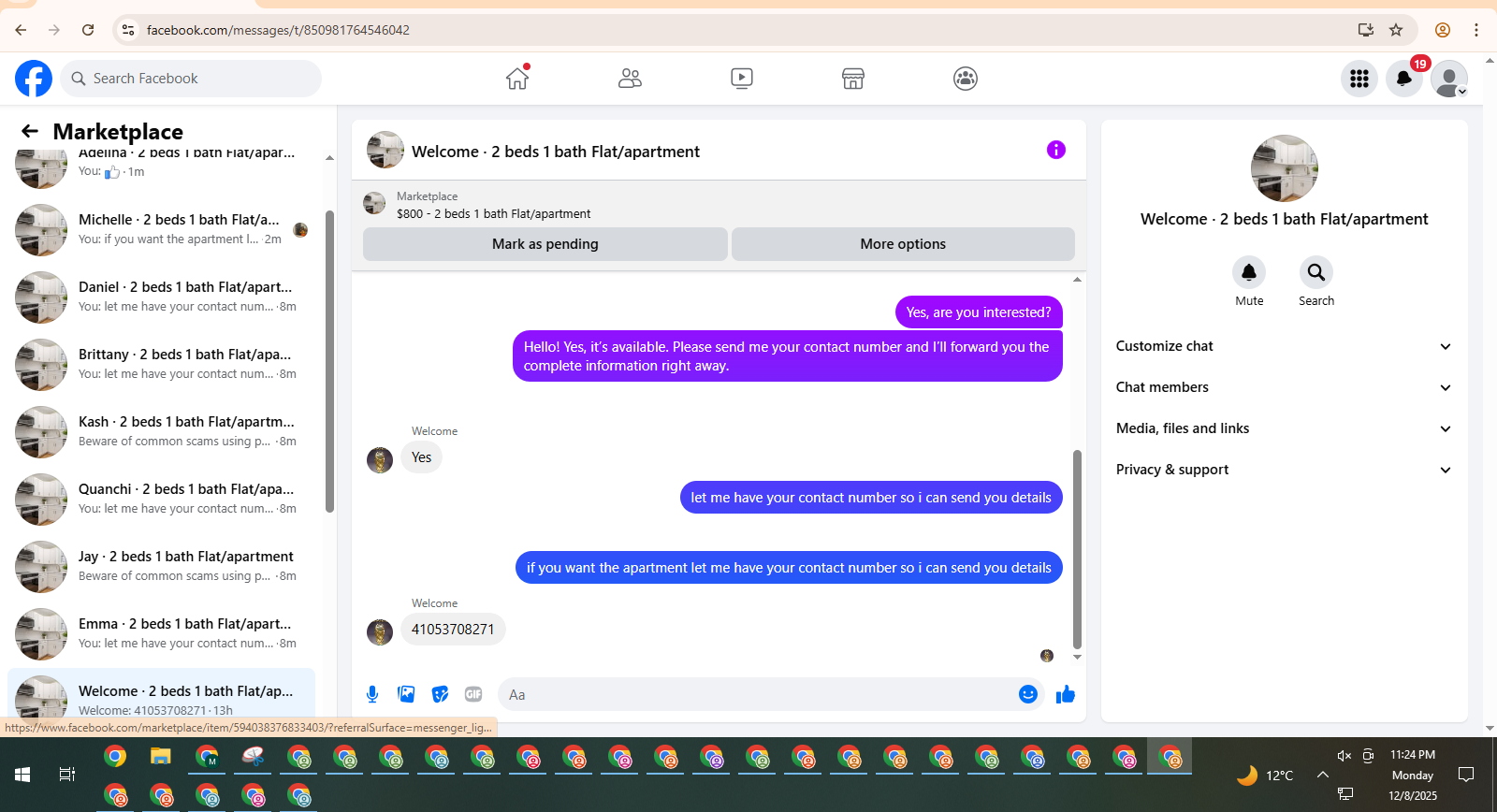Open the Jay conversation
1497x812 pixels.
pyautogui.click(x=161, y=567)
